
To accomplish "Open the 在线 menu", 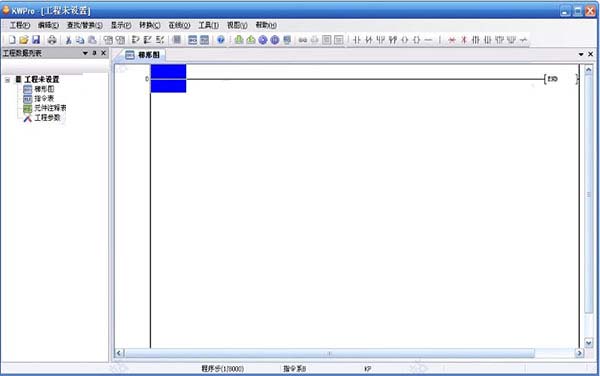I will [x=179, y=25].
